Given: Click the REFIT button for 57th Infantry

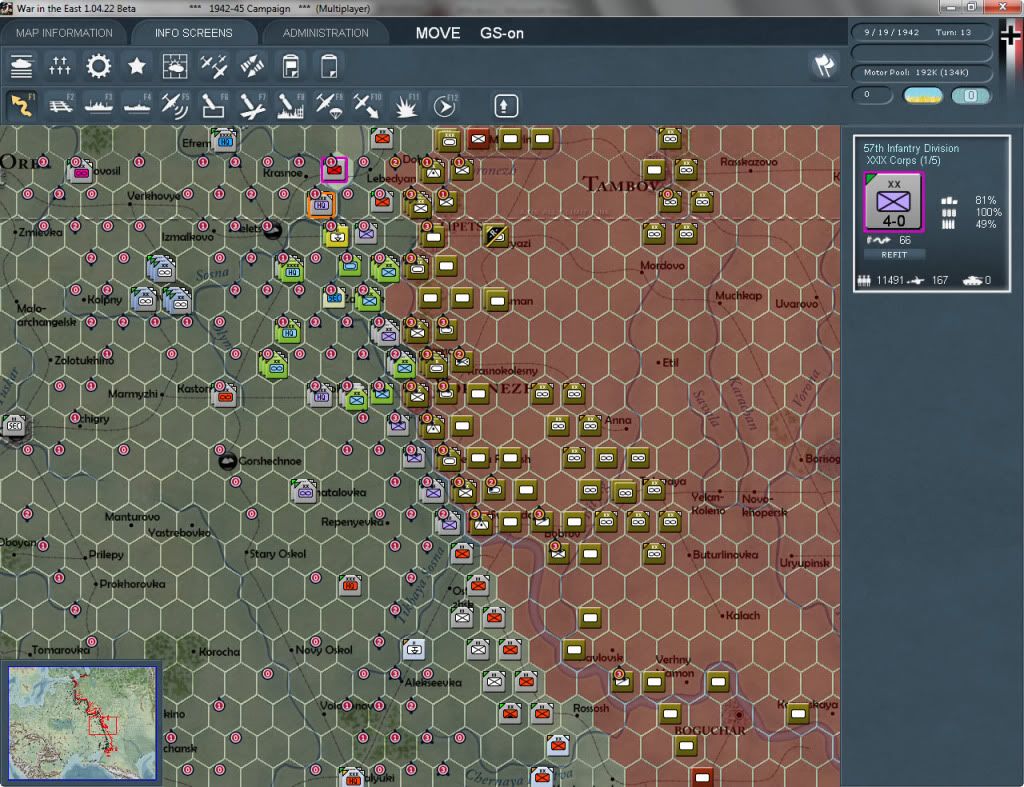Looking at the screenshot, I should tap(894, 255).
